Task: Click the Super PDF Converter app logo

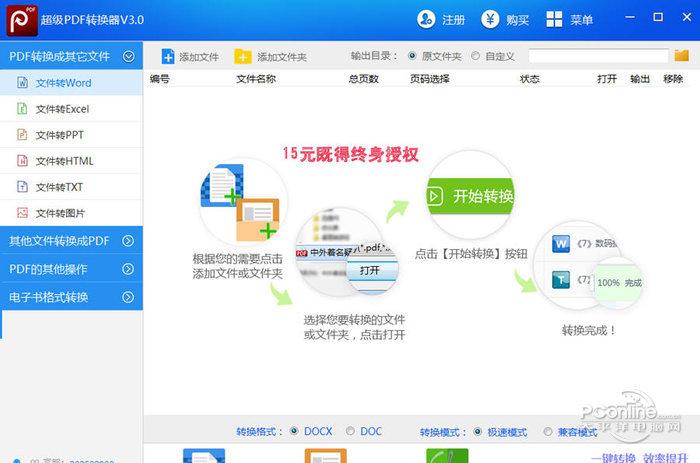Action: tap(22, 20)
